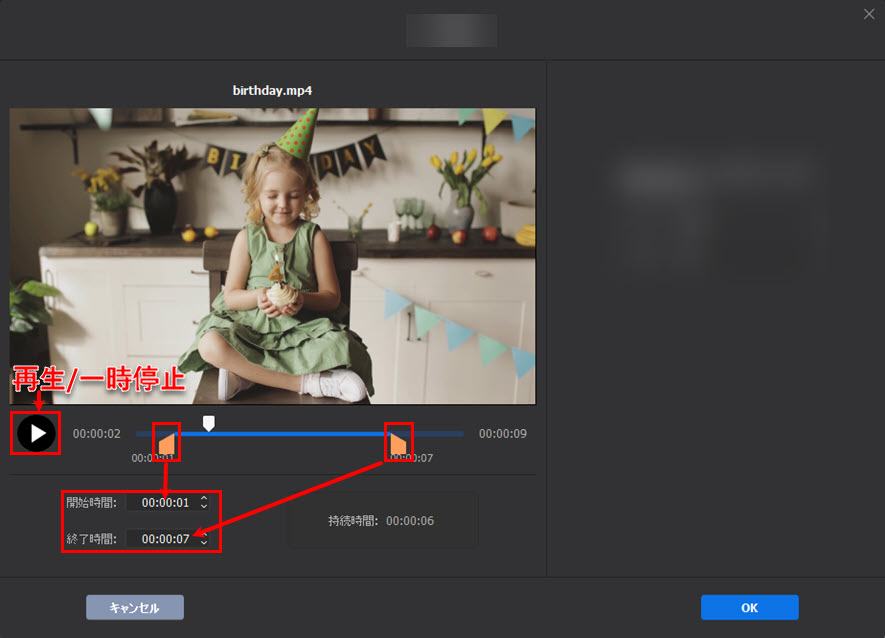Image resolution: width=885 pixels, height=638 pixels.
Task: Click the total length time 00:00:09
Action: (503, 434)
